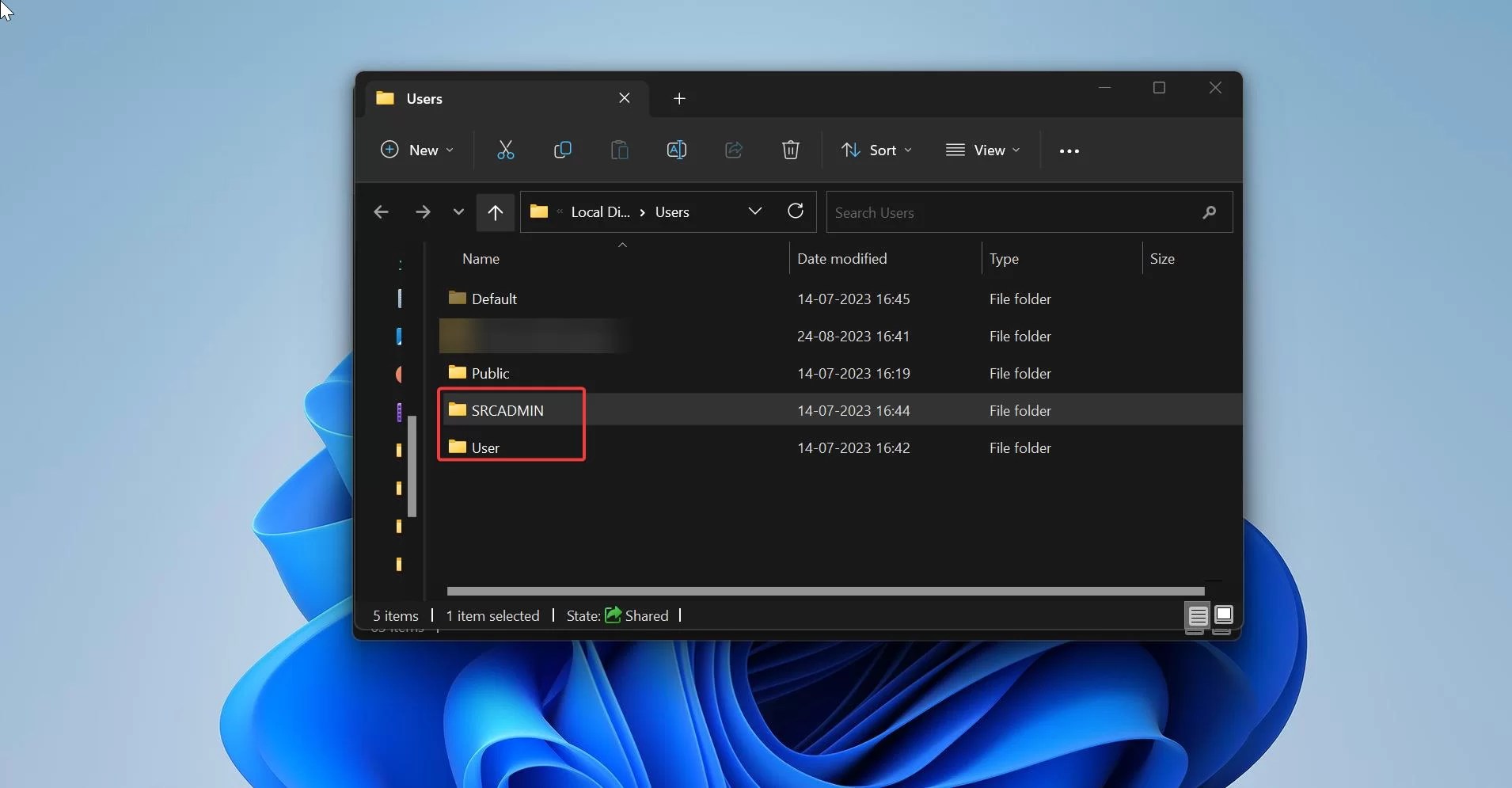Sort by the Name column header
Image resolution: width=1512 pixels, height=788 pixels.
tap(481, 259)
